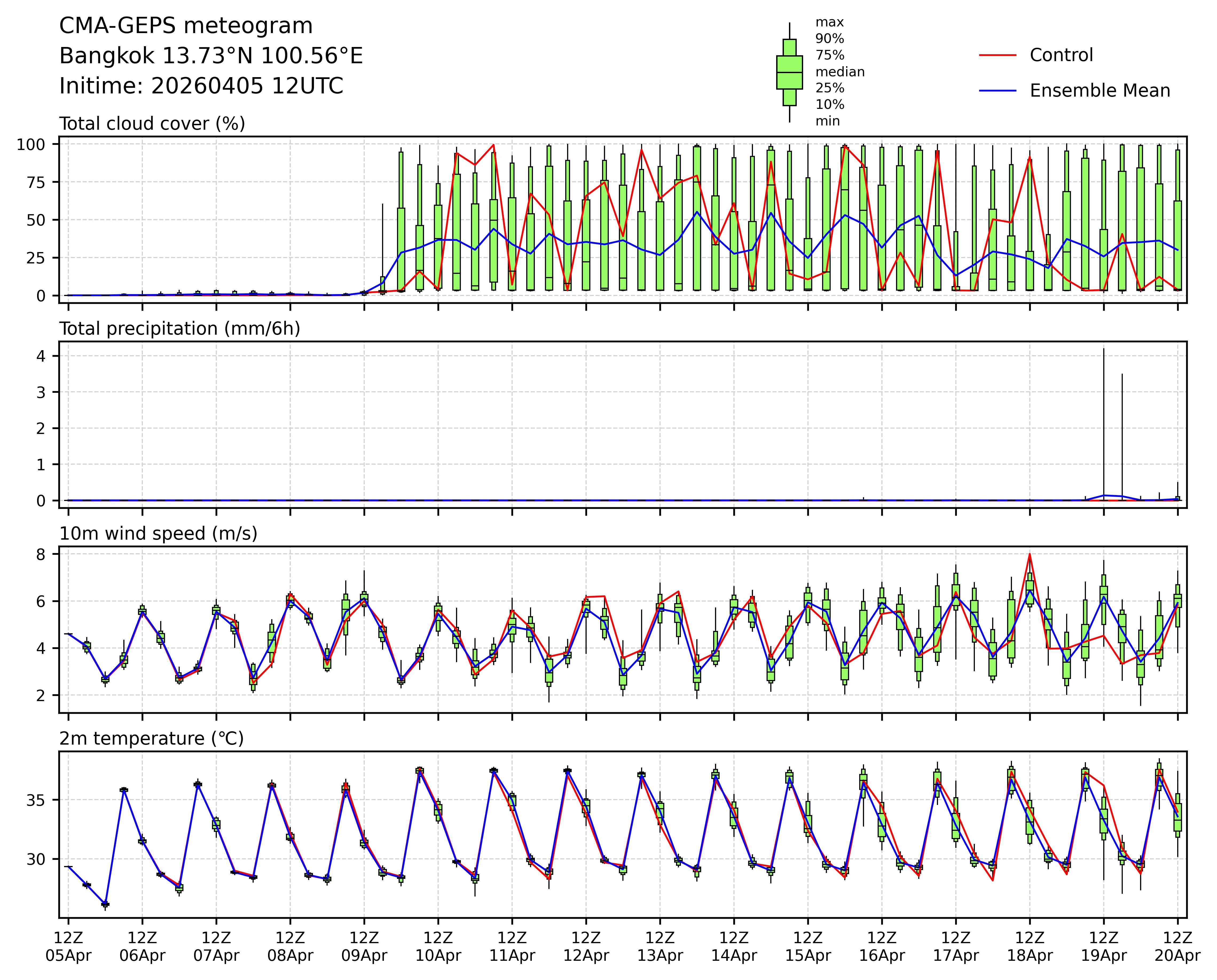Click the red wind speed peak at 18Apr
Screen dimensions: 1217x980
(x=1030, y=555)
